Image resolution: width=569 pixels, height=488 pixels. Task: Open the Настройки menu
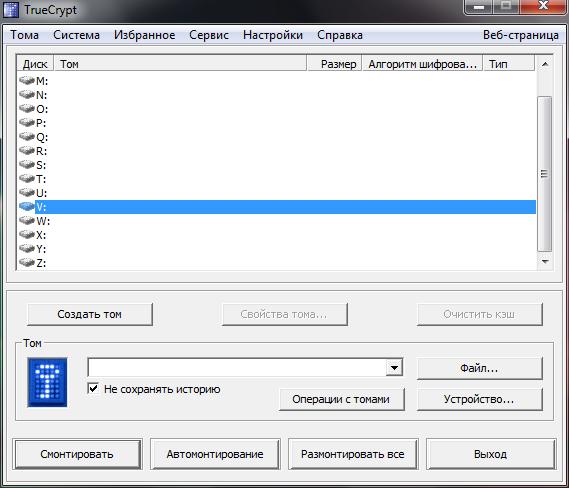click(x=273, y=35)
